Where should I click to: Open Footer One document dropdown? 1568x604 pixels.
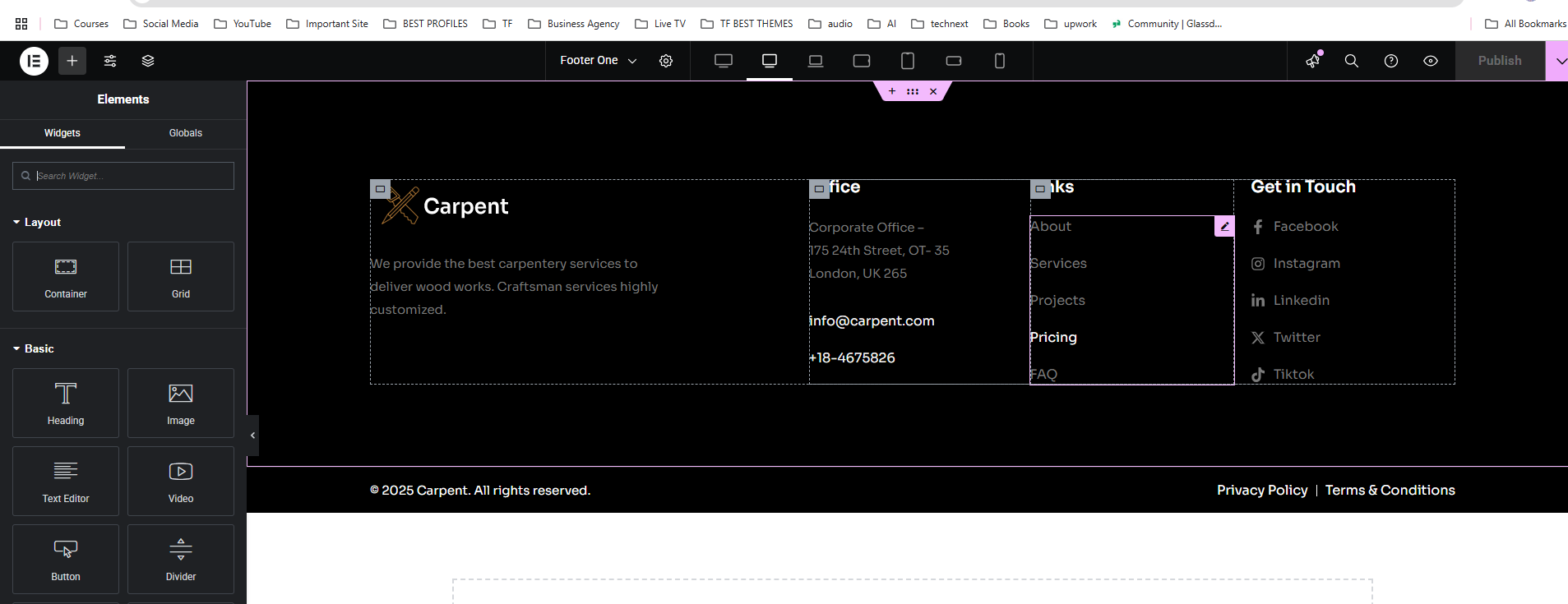[x=599, y=61]
